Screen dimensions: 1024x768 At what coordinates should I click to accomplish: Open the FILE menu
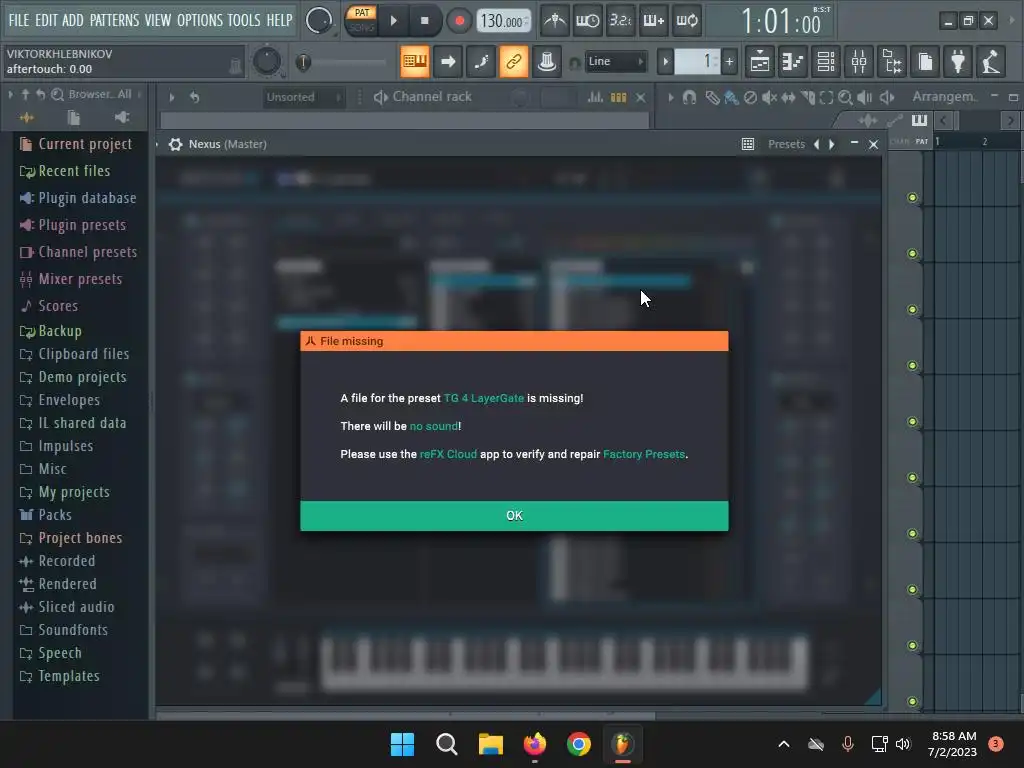pyautogui.click(x=19, y=20)
